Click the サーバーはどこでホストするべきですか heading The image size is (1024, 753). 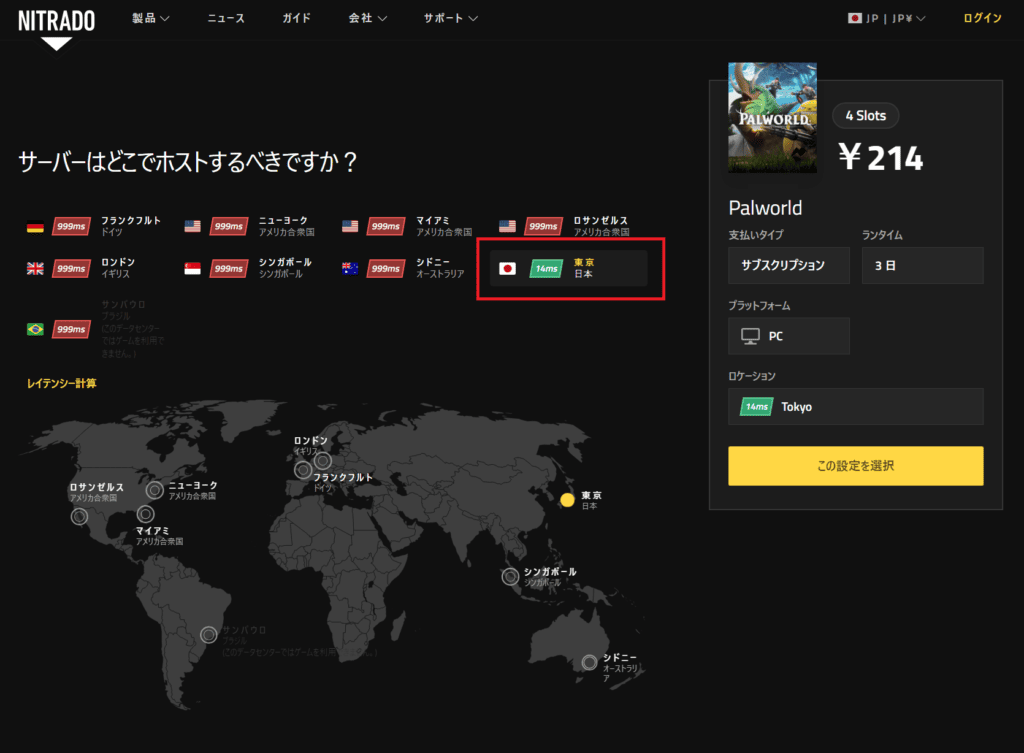[x=187, y=161]
